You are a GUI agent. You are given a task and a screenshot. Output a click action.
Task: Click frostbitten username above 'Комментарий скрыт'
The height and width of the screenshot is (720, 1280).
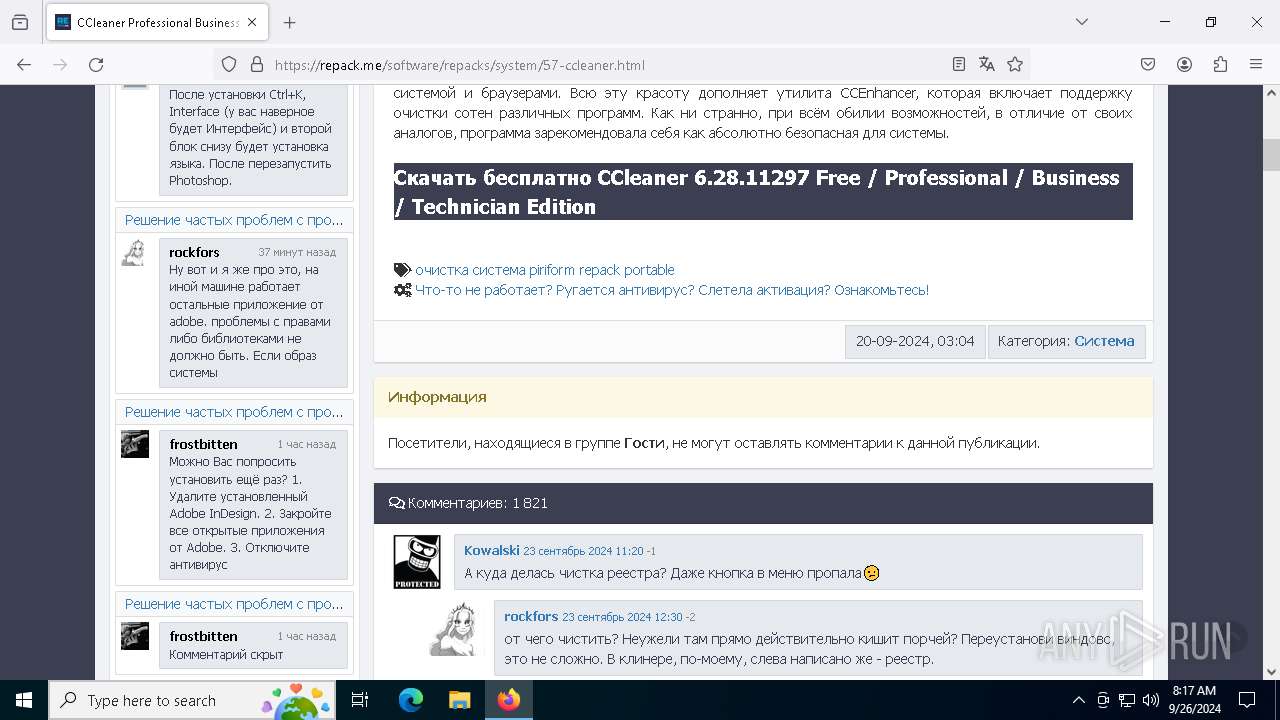tap(203, 636)
